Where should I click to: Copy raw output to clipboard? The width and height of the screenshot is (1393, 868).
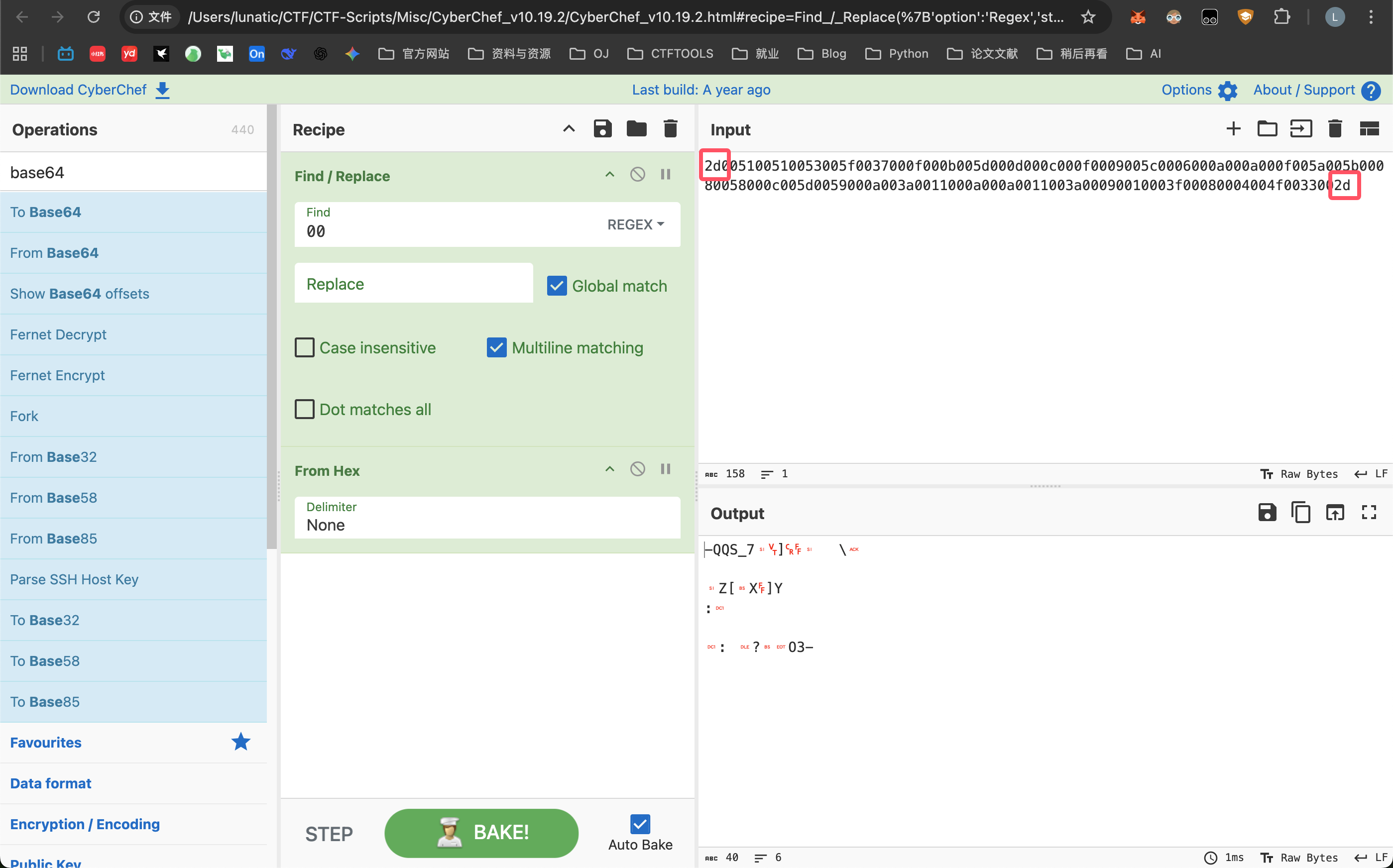(x=1301, y=512)
